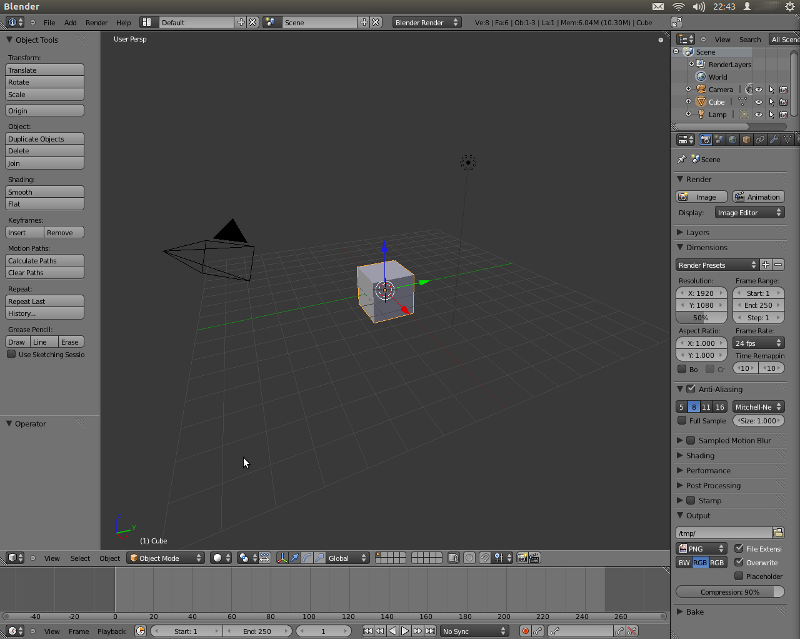Screen dimensions: 800x639
Task: Open the Blender Render engine dropdown
Action: coord(427,22)
